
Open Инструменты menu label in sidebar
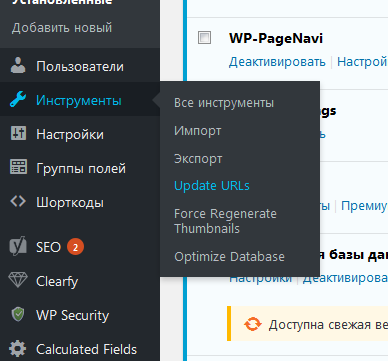(79, 100)
